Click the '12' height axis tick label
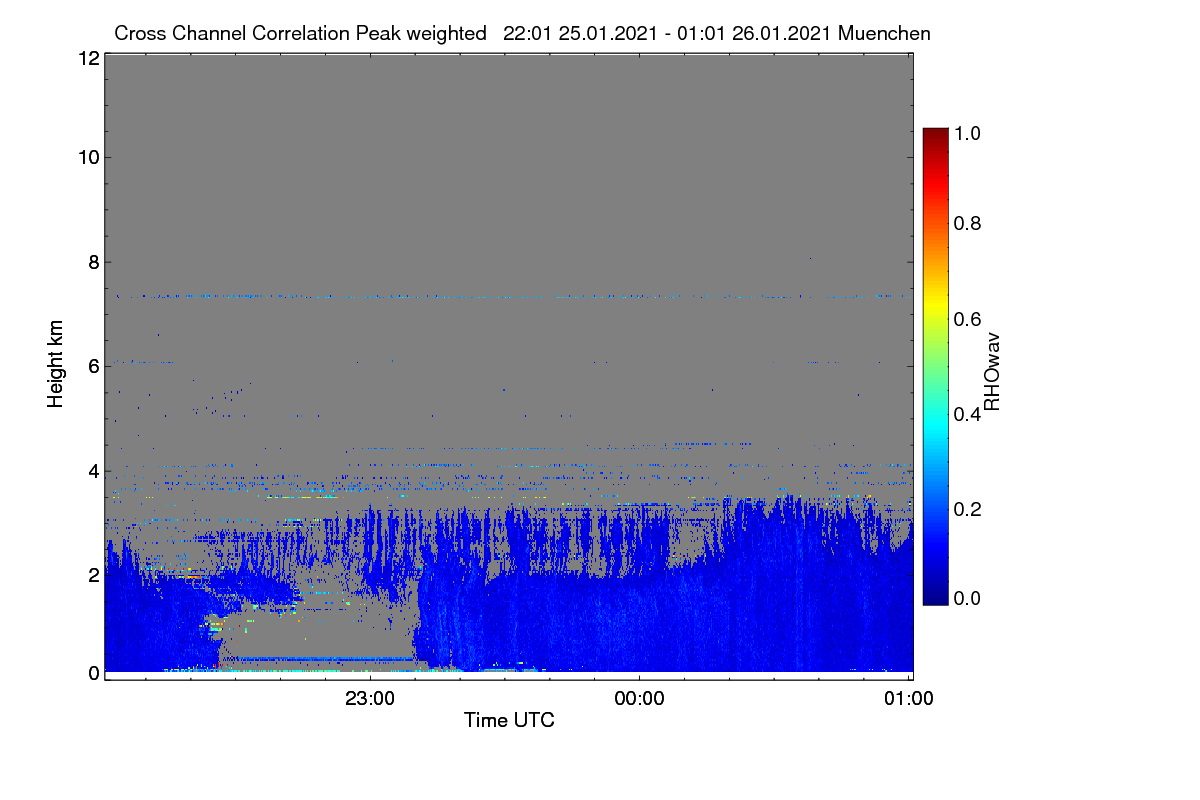The image size is (1200, 800). pyautogui.click(x=88, y=59)
